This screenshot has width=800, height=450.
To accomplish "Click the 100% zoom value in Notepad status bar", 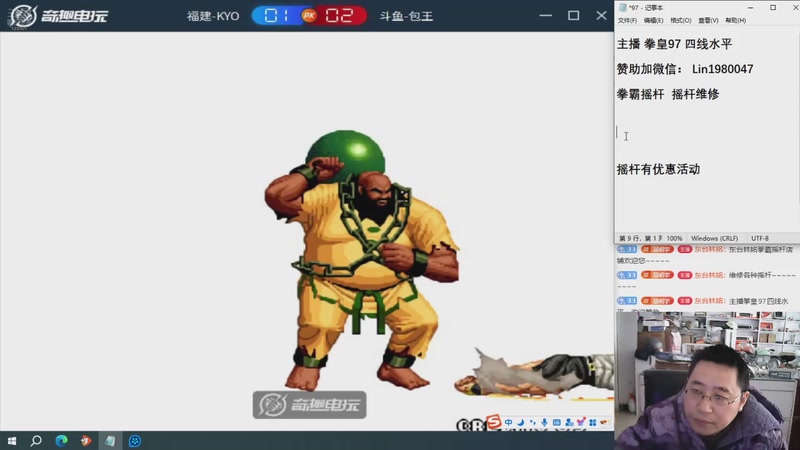I will coord(674,238).
